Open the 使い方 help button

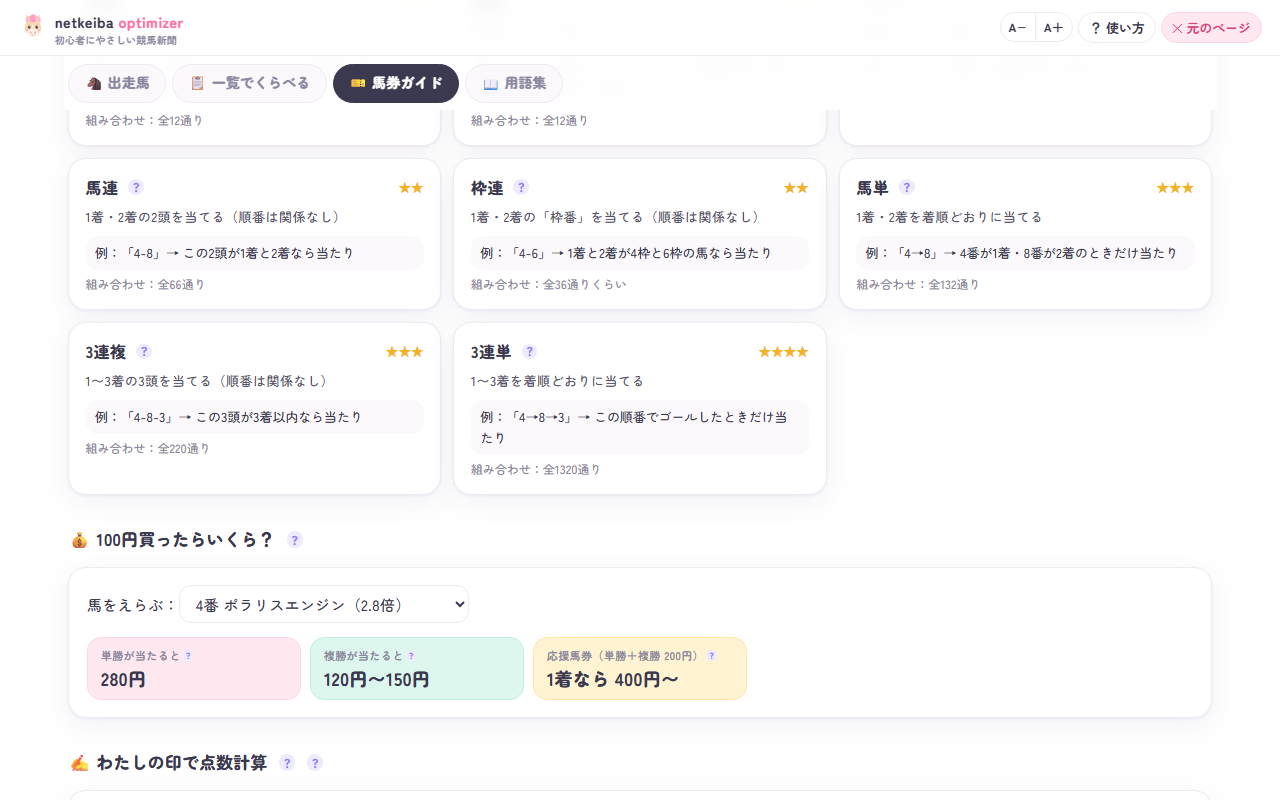(1117, 27)
